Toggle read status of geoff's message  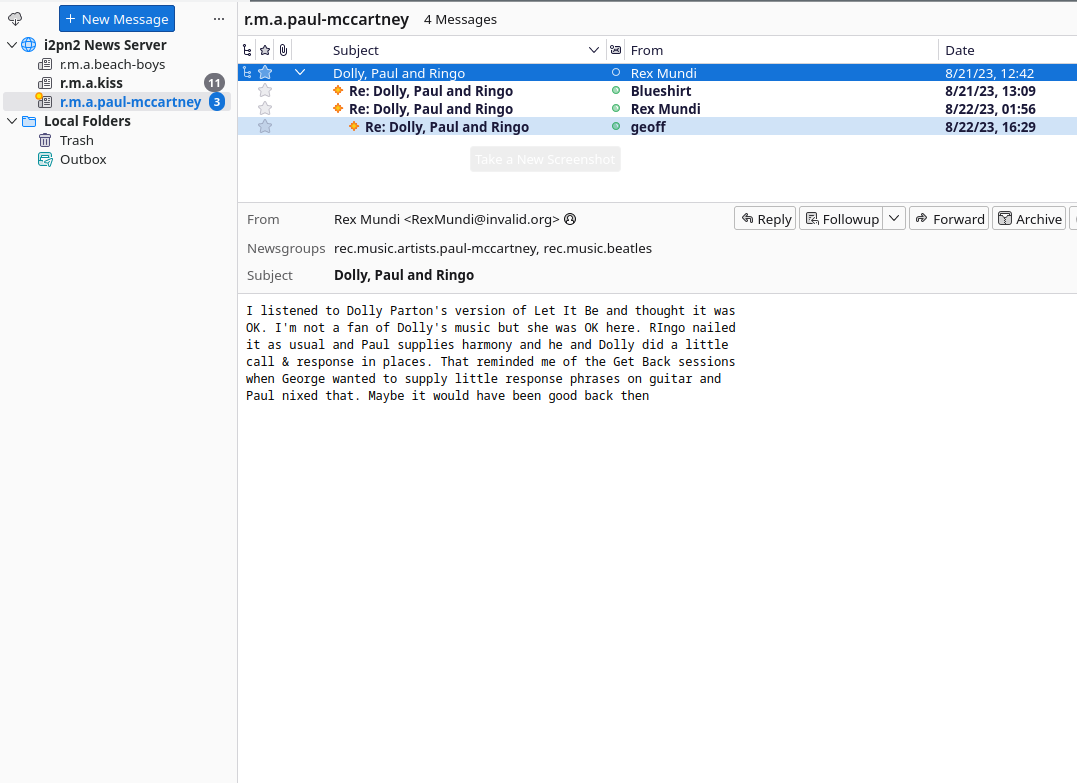click(x=615, y=126)
